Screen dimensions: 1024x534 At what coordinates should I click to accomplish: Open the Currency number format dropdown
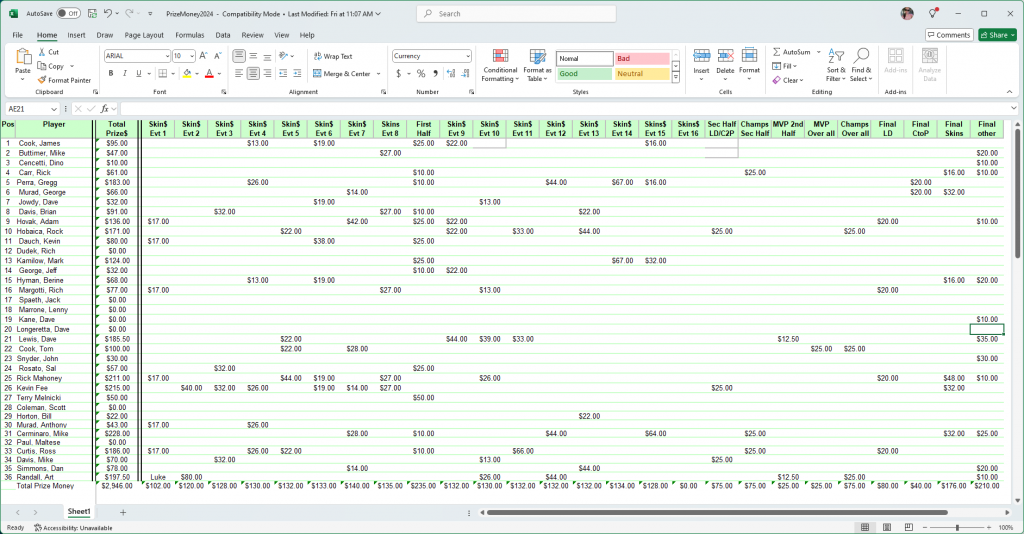point(466,57)
